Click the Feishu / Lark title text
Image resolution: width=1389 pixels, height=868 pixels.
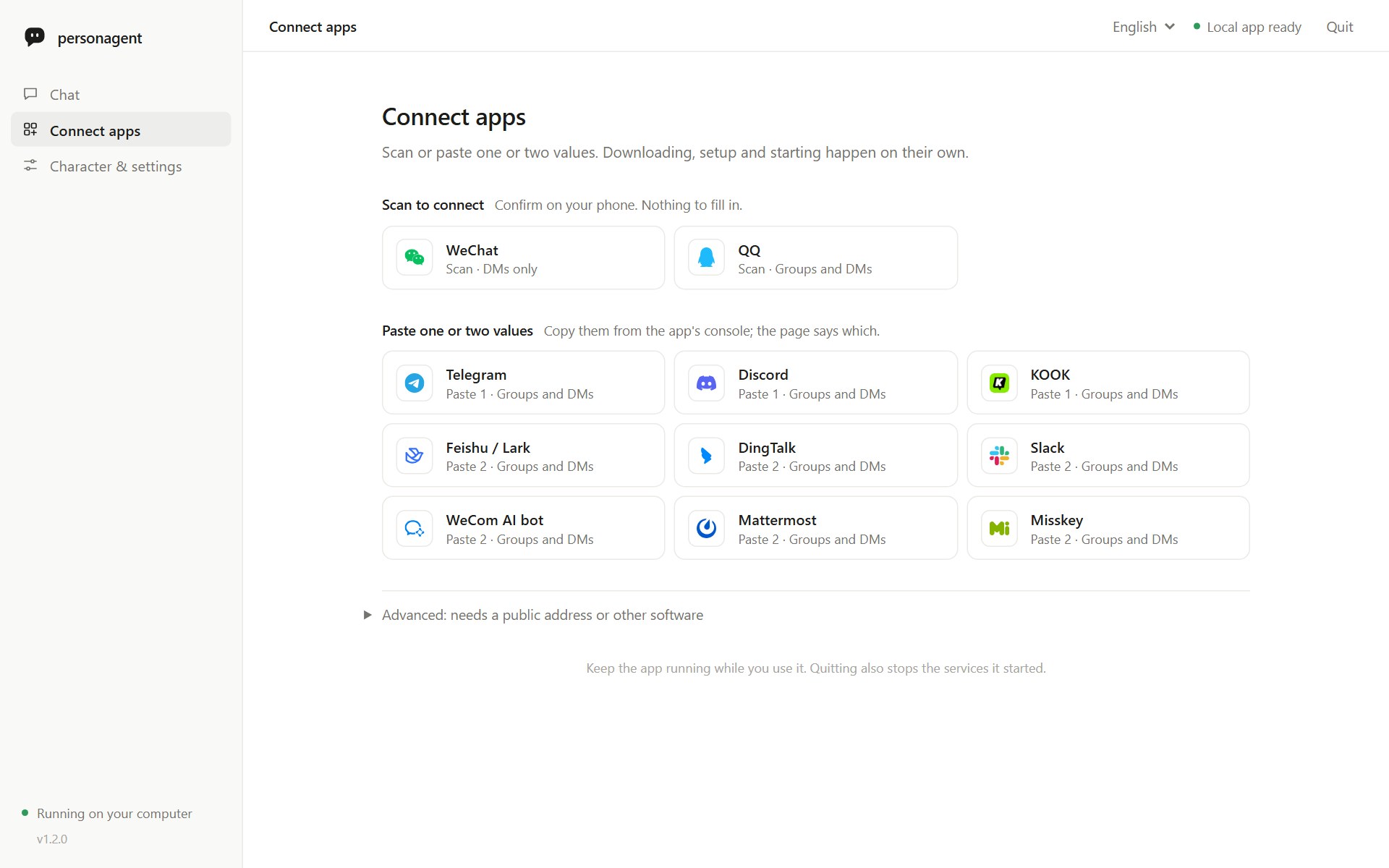(x=488, y=448)
